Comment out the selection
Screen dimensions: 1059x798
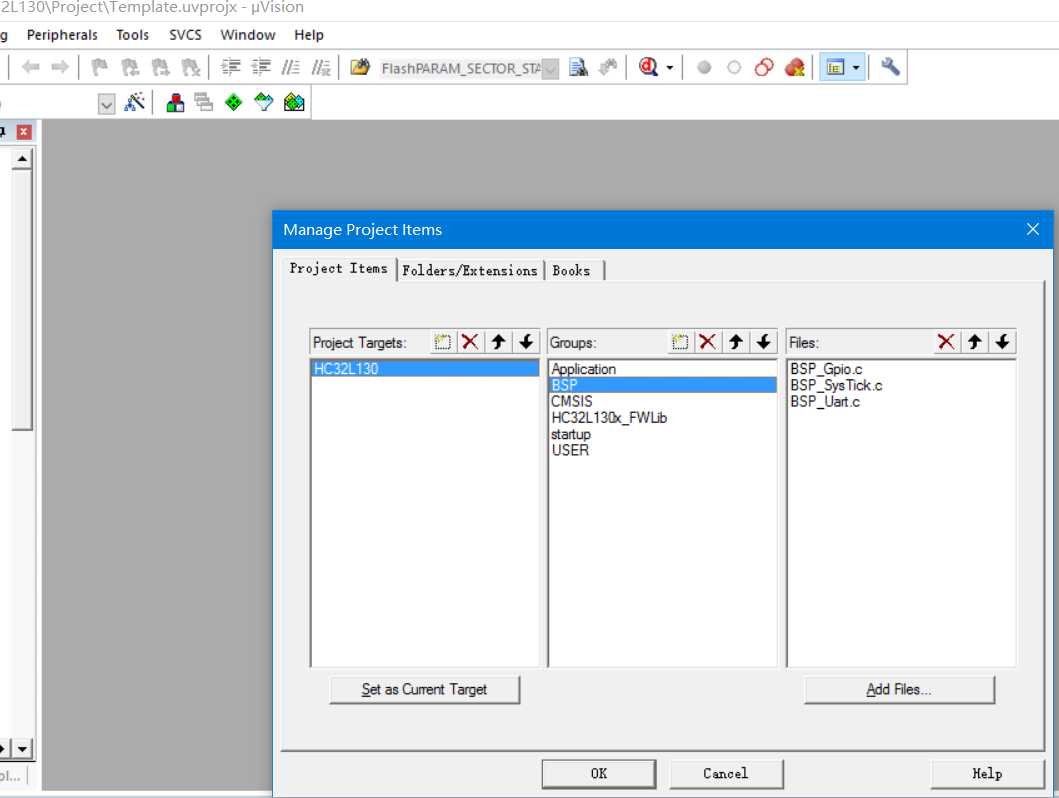click(291, 67)
